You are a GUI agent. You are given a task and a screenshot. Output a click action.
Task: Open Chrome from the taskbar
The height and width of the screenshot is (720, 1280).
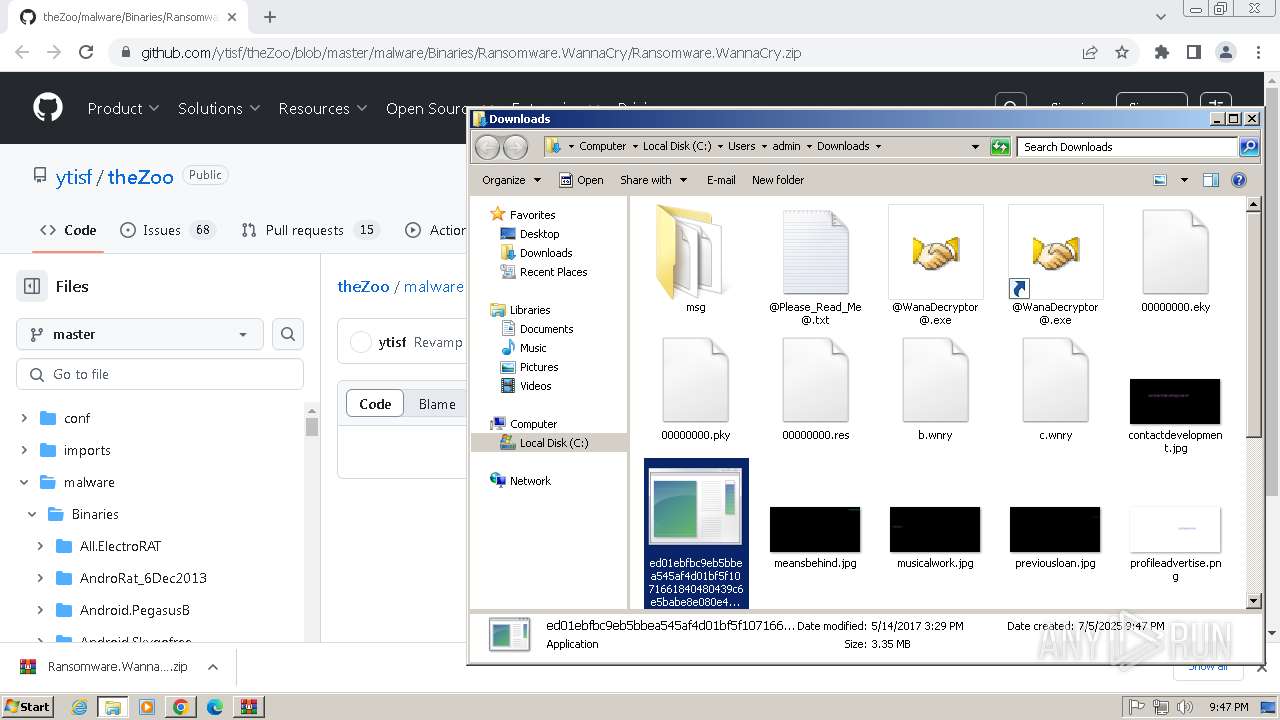pos(180,707)
